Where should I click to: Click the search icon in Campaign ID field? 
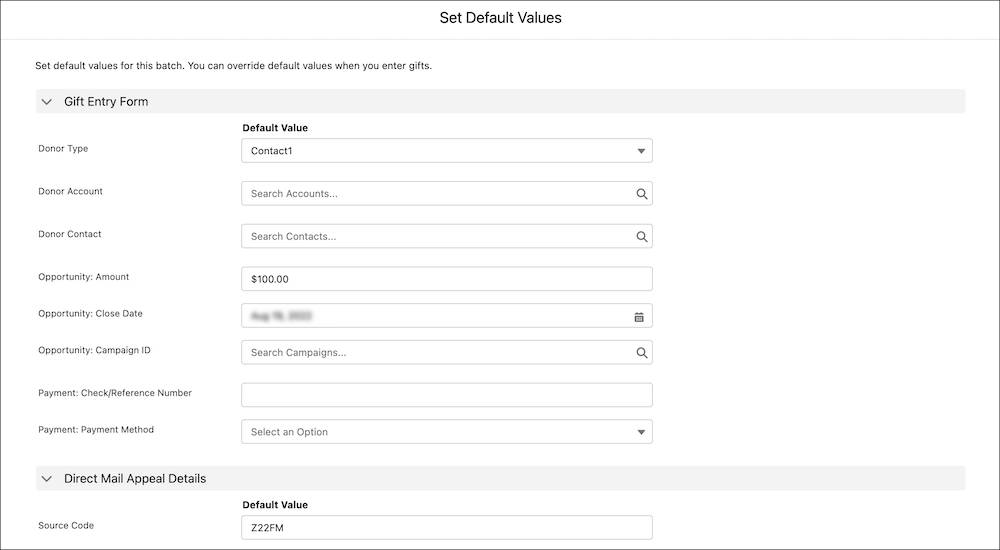[x=642, y=353]
